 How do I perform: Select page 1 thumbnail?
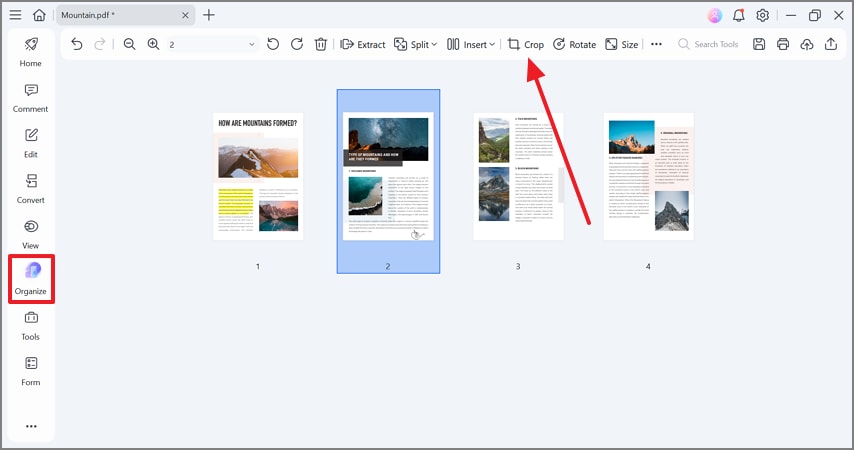258,177
